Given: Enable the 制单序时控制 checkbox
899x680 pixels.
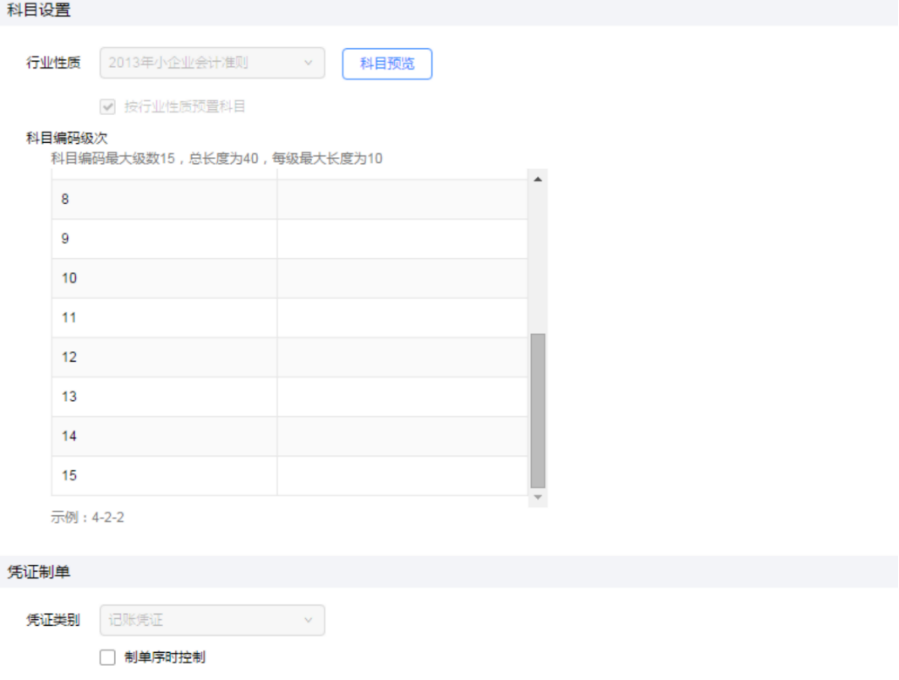Looking at the screenshot, I should pyautogui.click(x=107, y=657).
